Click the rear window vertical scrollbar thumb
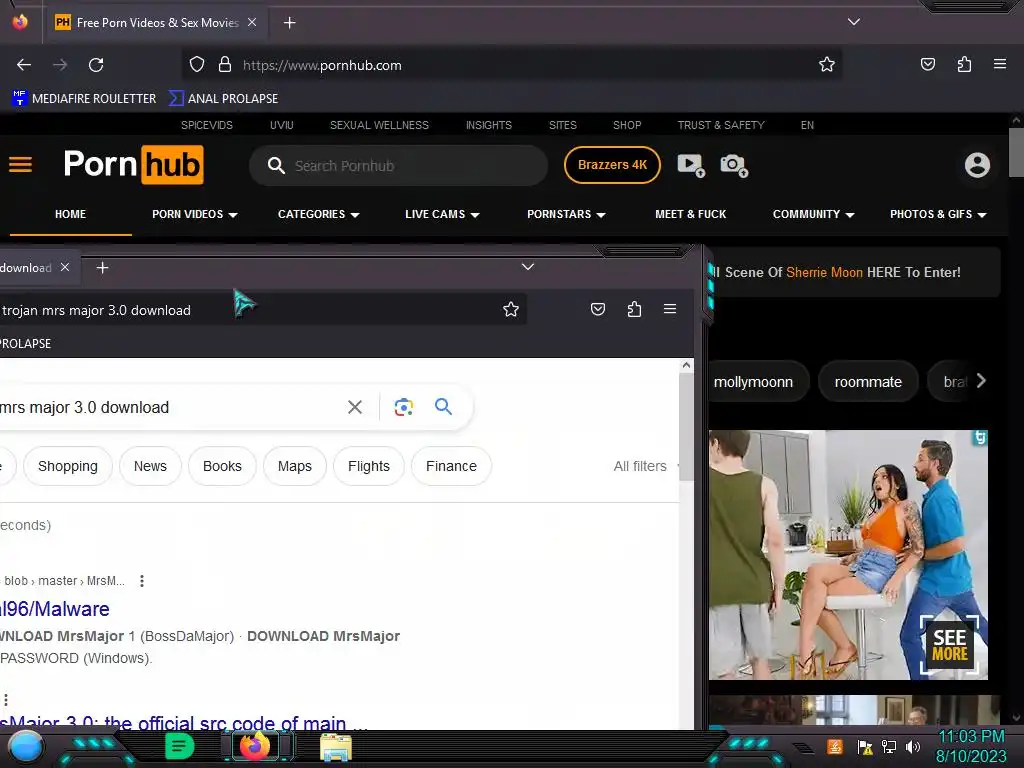Viewport: 1024px width, 768px height. [x=1016, y=153]
